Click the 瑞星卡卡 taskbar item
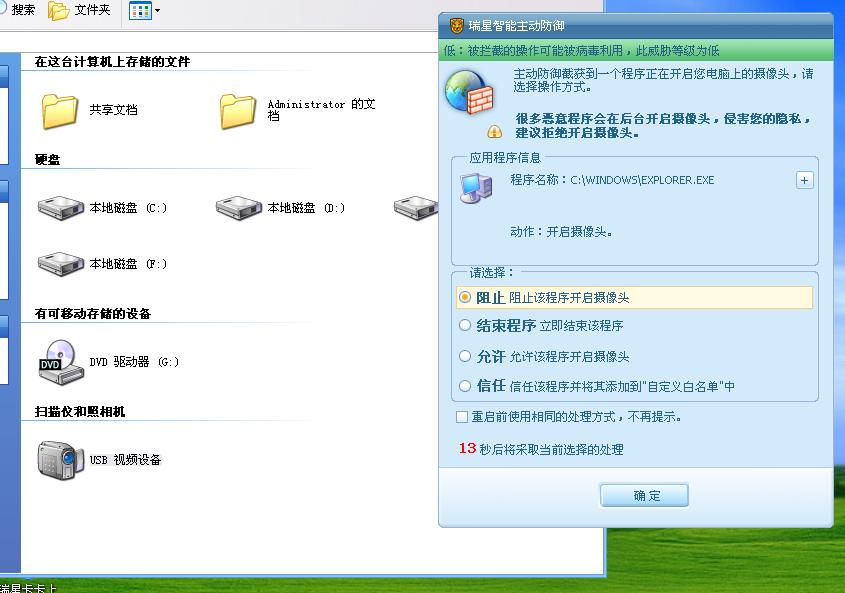845x593 pixels. point(28,588)
